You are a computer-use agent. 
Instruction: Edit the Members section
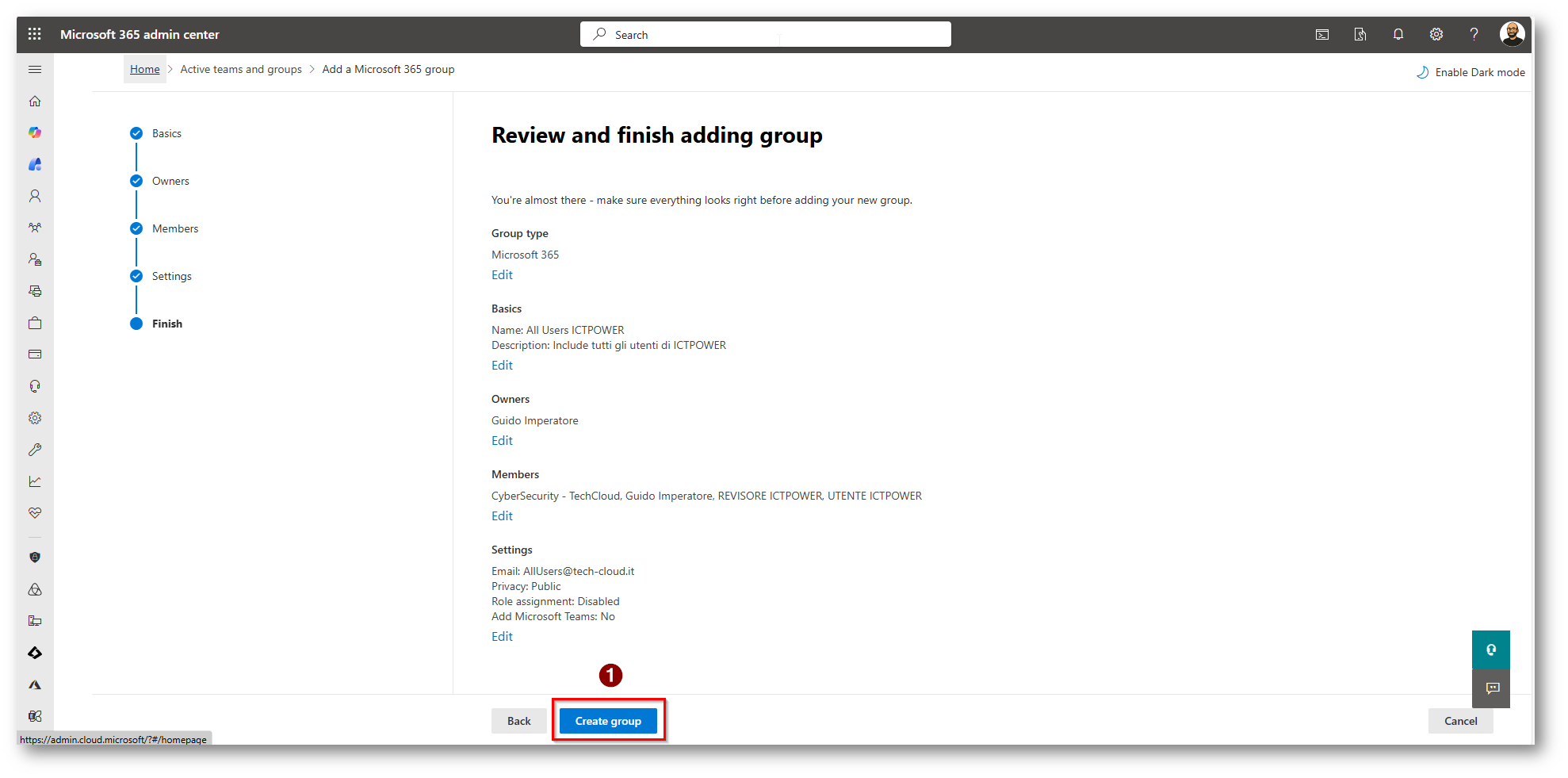coord(502,515)
